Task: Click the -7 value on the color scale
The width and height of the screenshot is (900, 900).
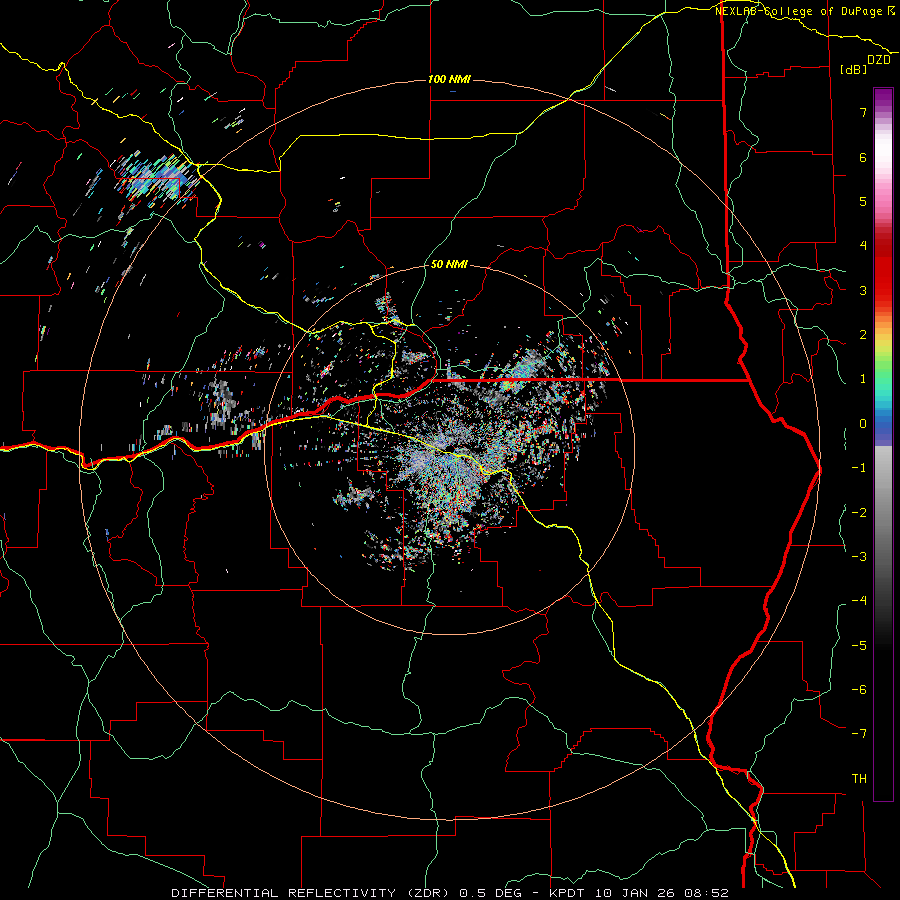Action: [859, 734]
